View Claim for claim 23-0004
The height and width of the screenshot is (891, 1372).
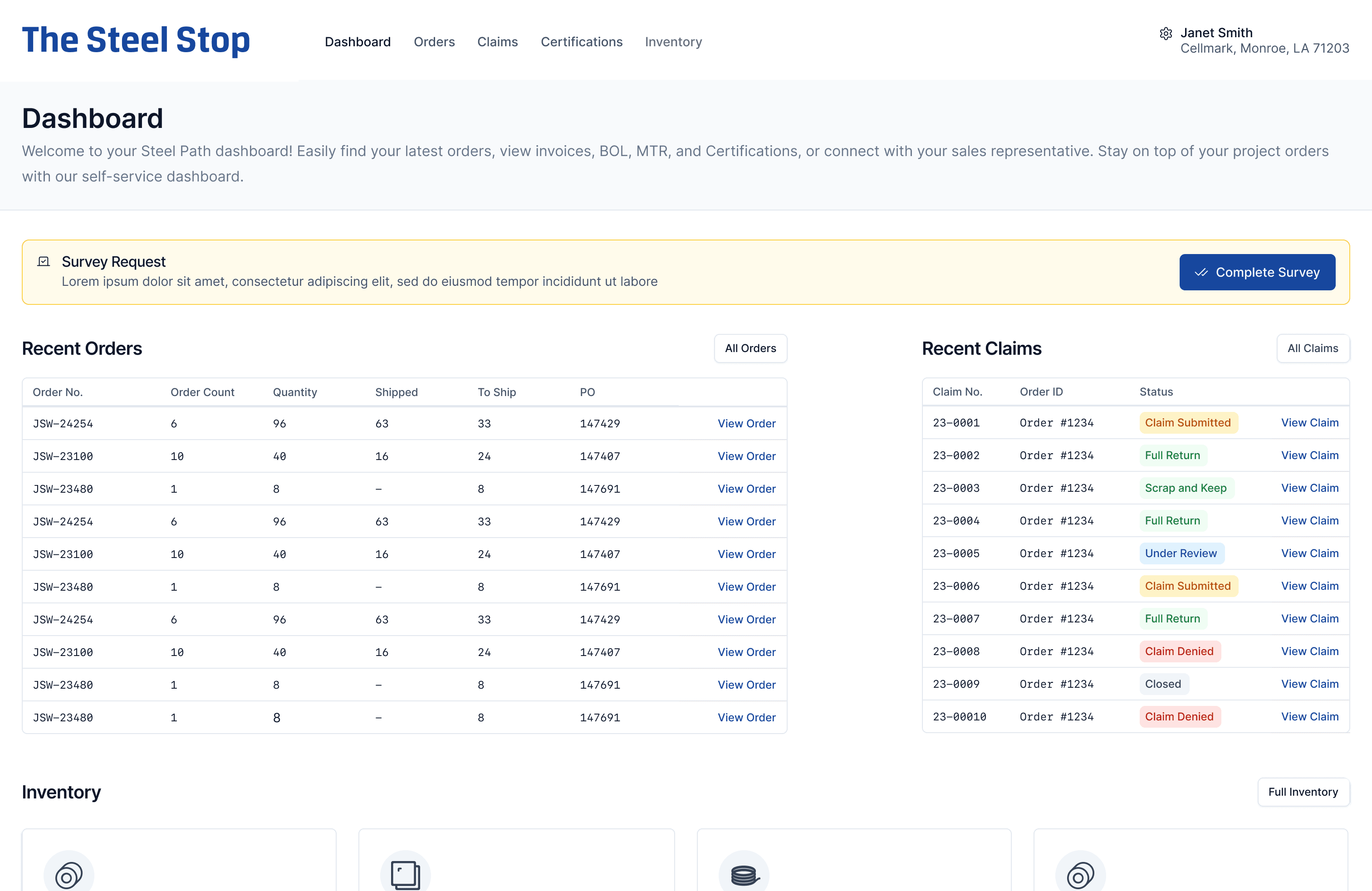click(x=1310, y=520)
